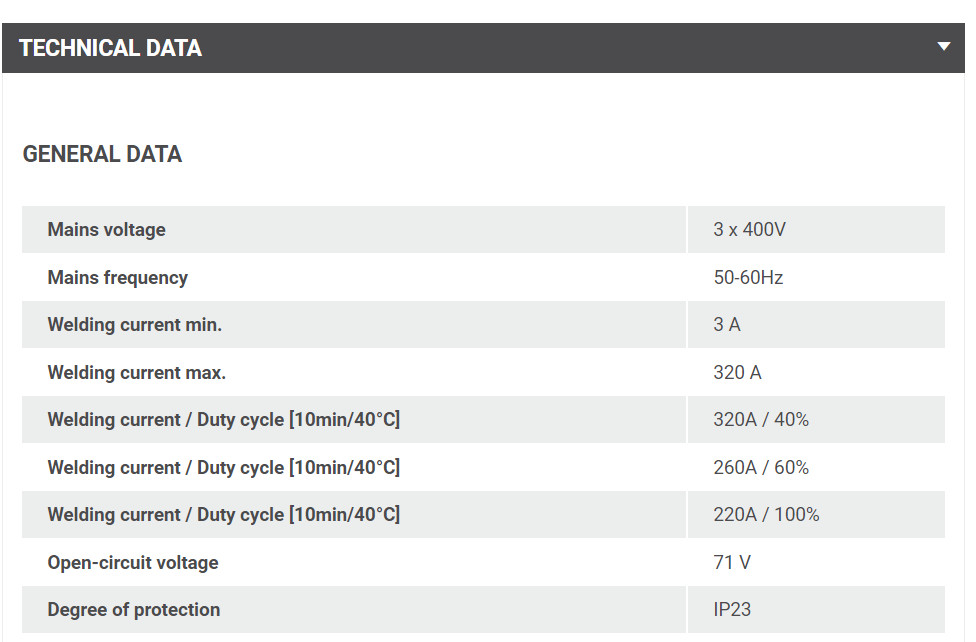Select the 260A / 60% duty cycle value
This screenshot has height=642, width=976.
[x=761, y=467]
